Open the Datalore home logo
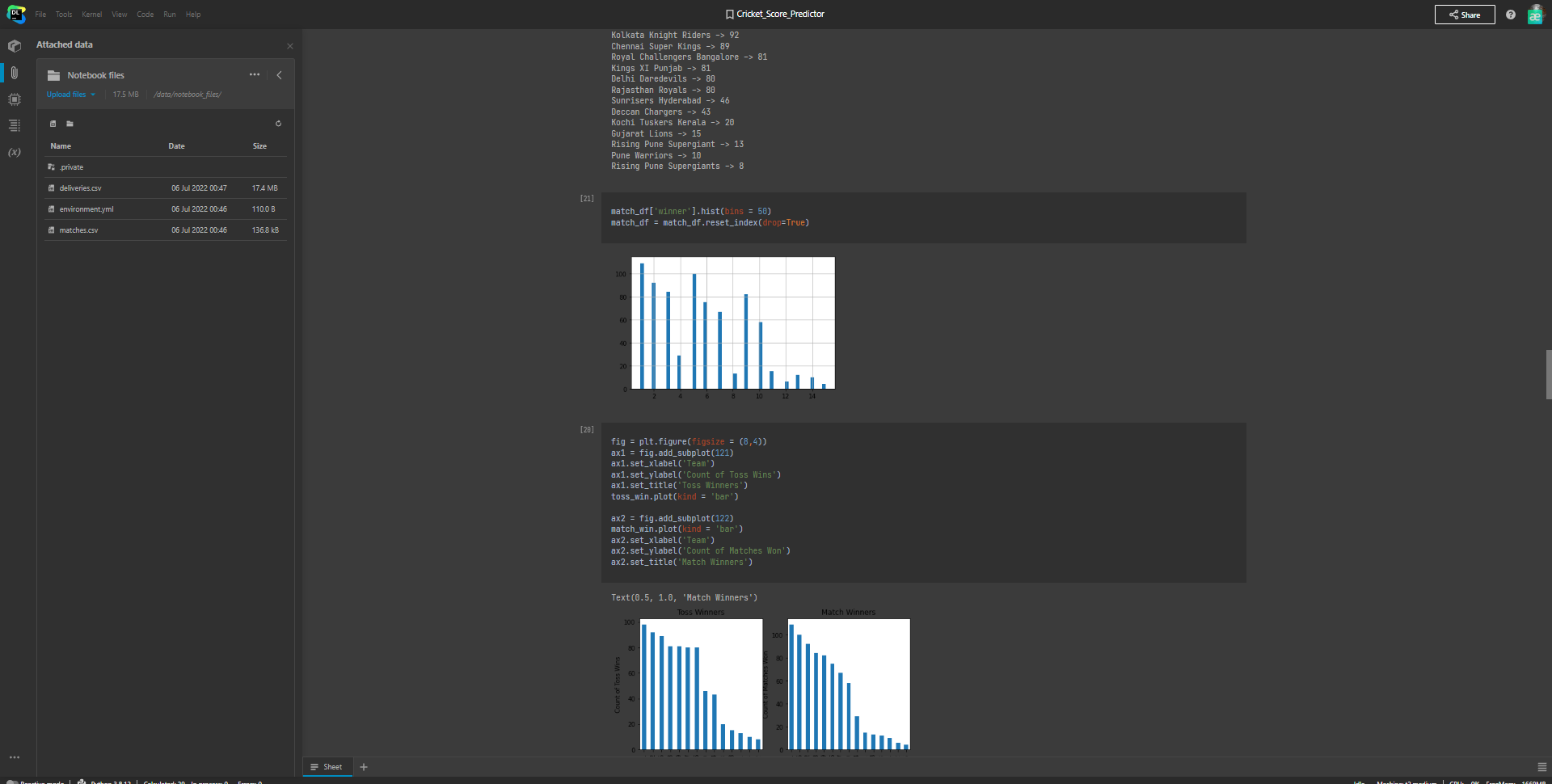This screenshot has width=1552, height=784. click(16, 14)
